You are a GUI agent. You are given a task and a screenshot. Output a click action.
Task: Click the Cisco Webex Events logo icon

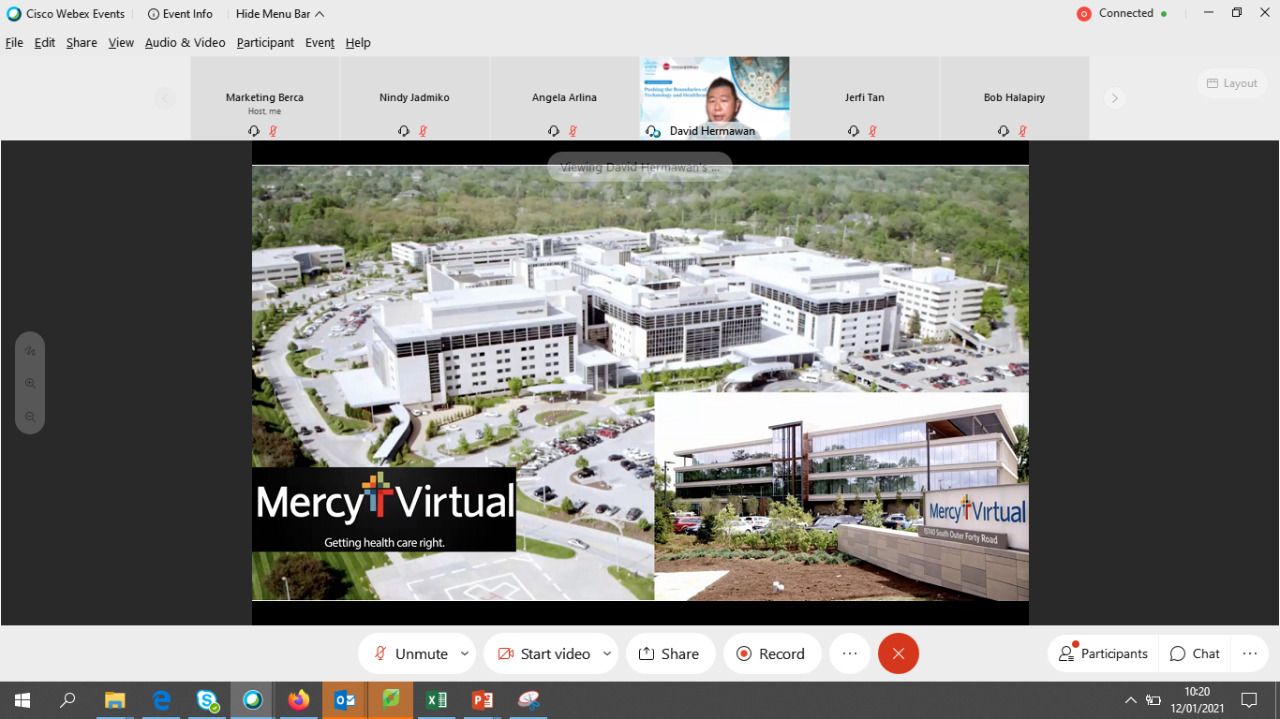point(14,14)
